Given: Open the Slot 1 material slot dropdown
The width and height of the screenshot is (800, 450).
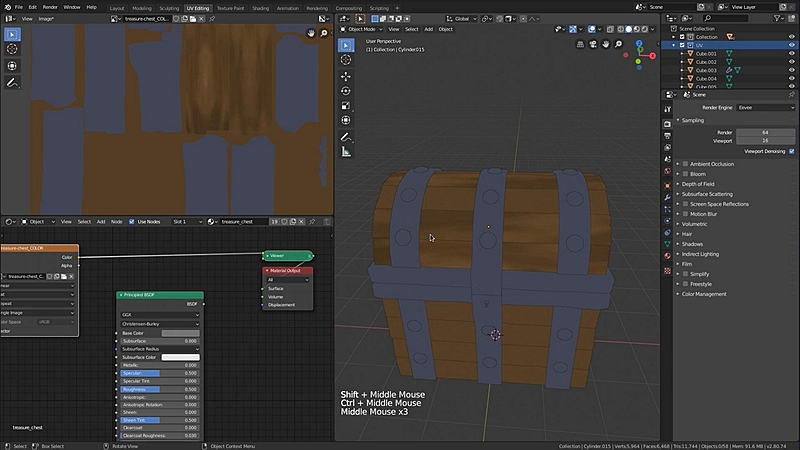Looking at the screenshot, I should pos(187,221).
